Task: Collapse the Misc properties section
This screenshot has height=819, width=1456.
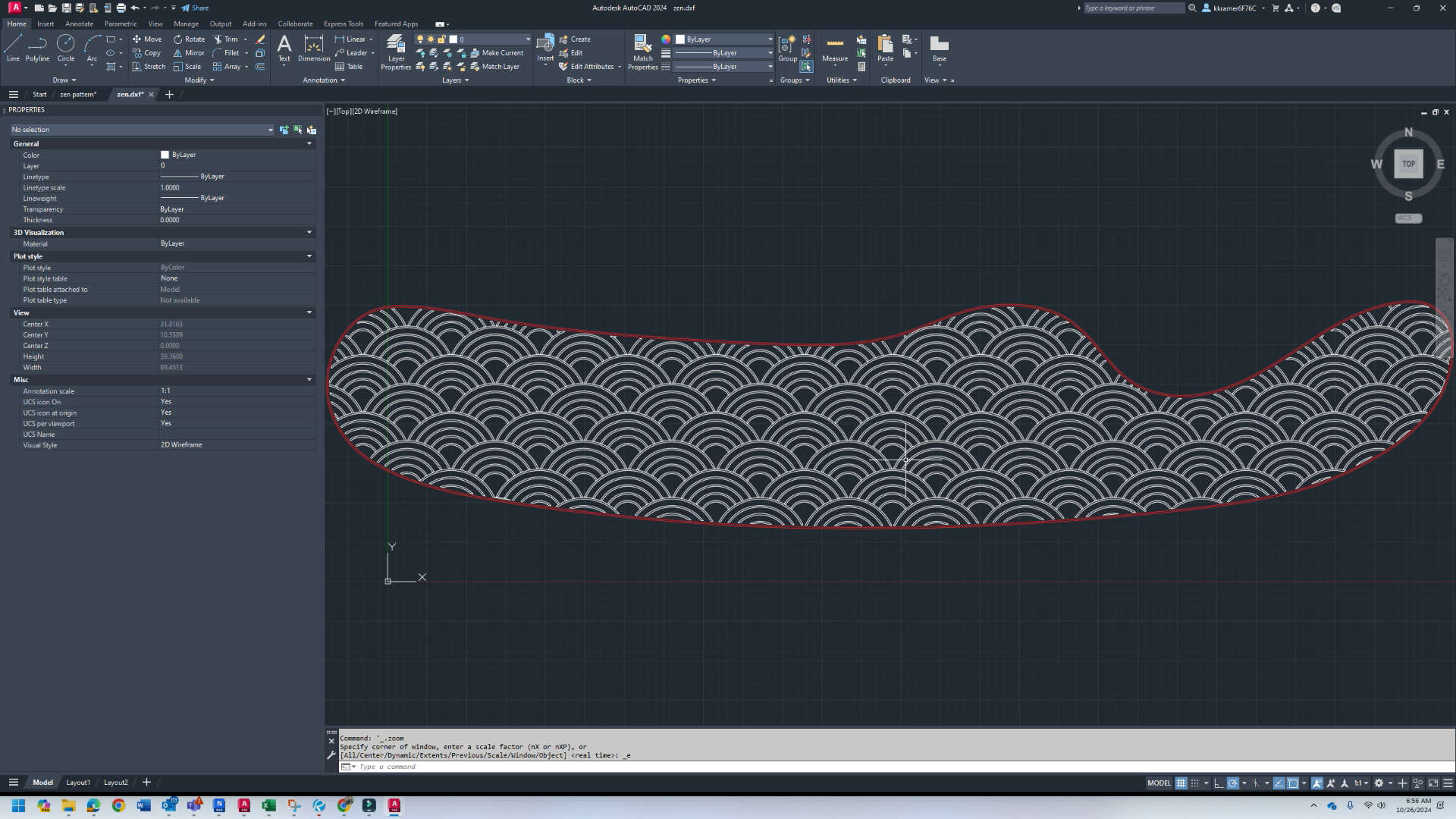Action: point(309,380)
